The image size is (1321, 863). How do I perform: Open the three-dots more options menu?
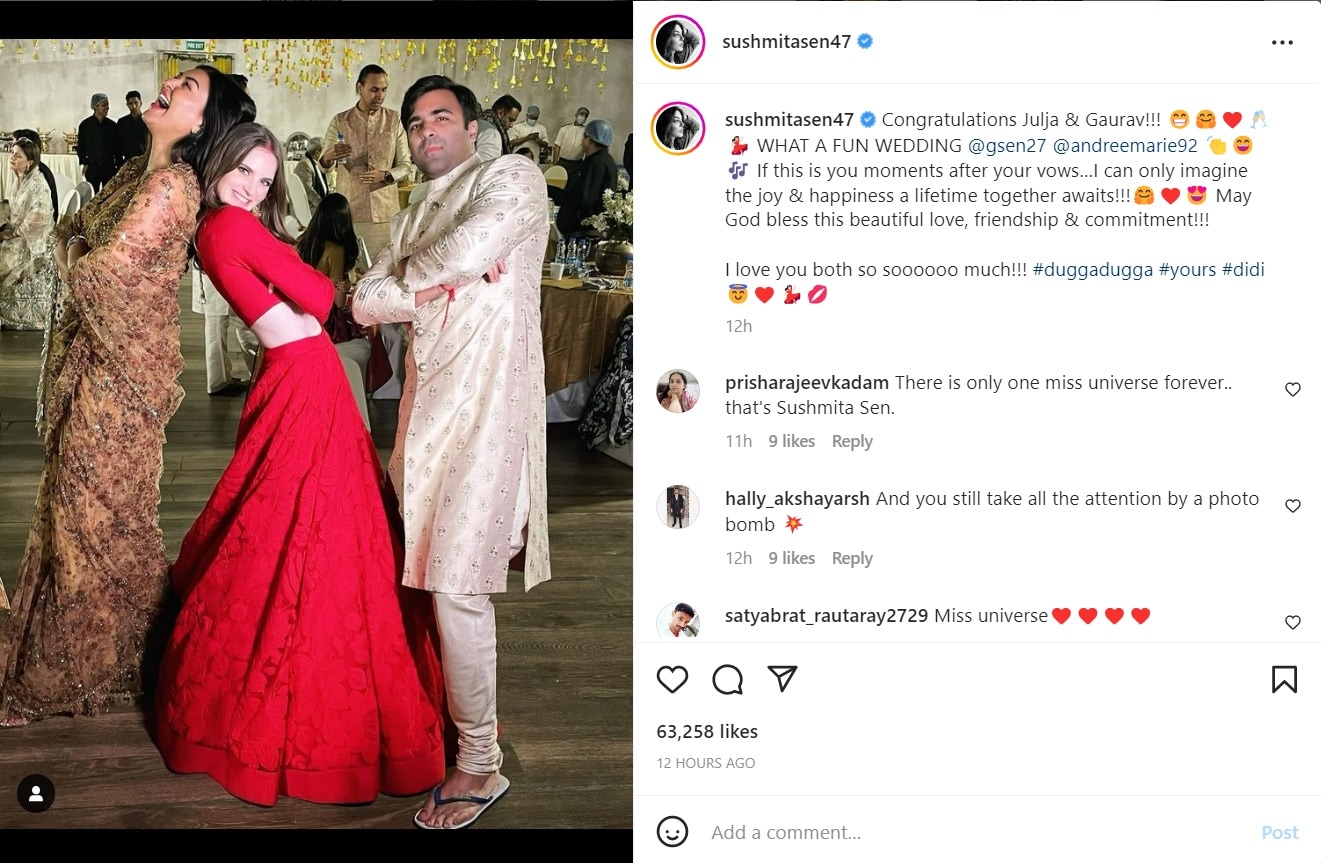1282,43
